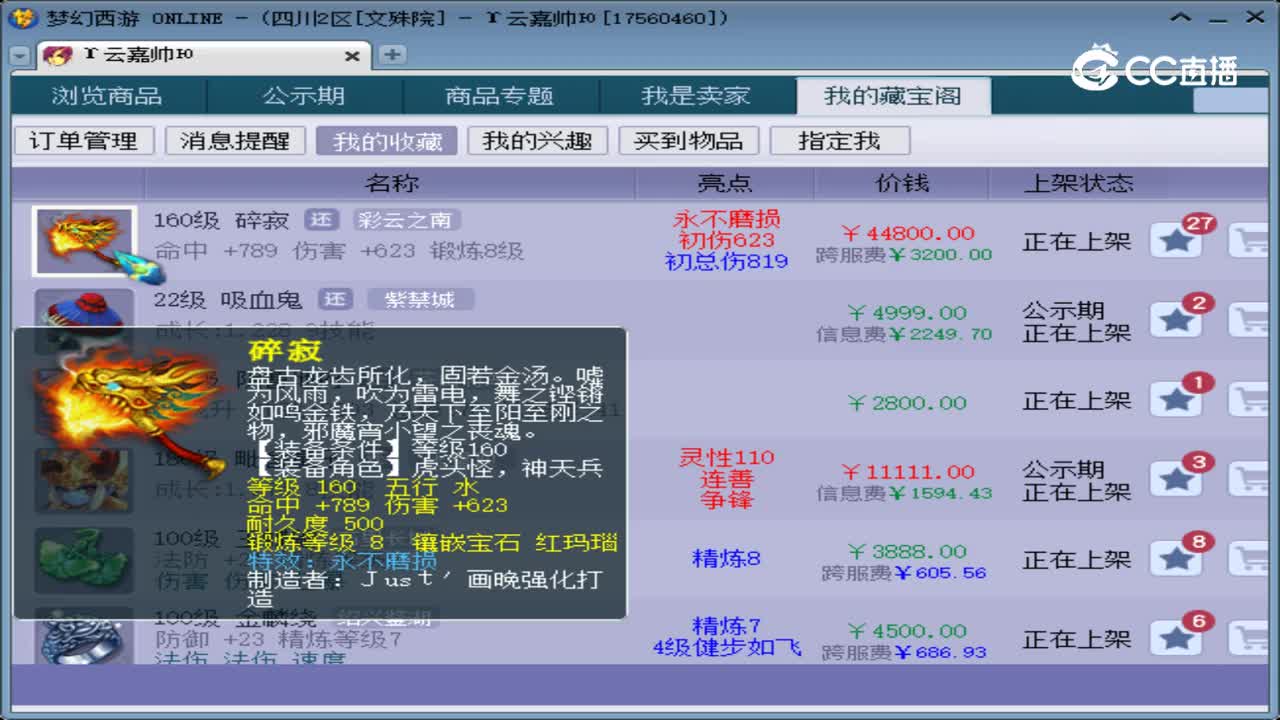
Task: Click the game logo icon in title bar
Action: tap(25, 17)
